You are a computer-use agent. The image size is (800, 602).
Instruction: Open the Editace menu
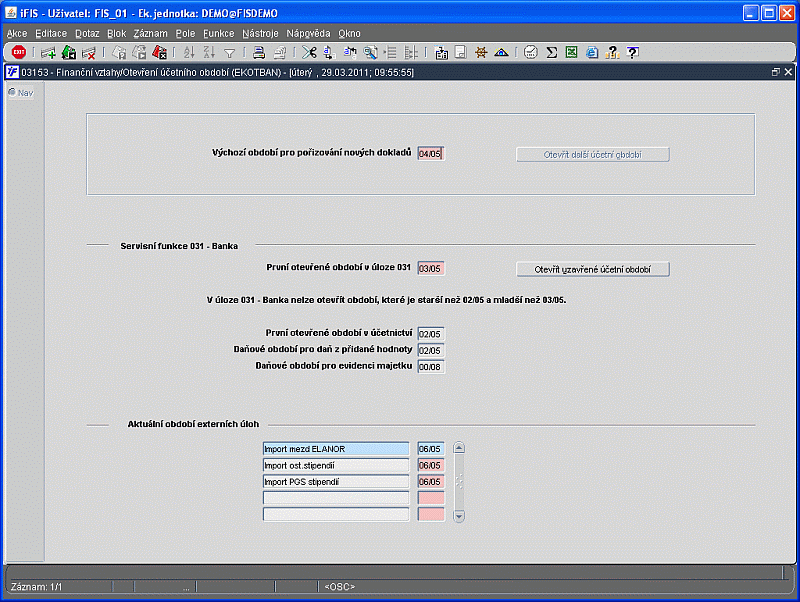click(51, 34)
